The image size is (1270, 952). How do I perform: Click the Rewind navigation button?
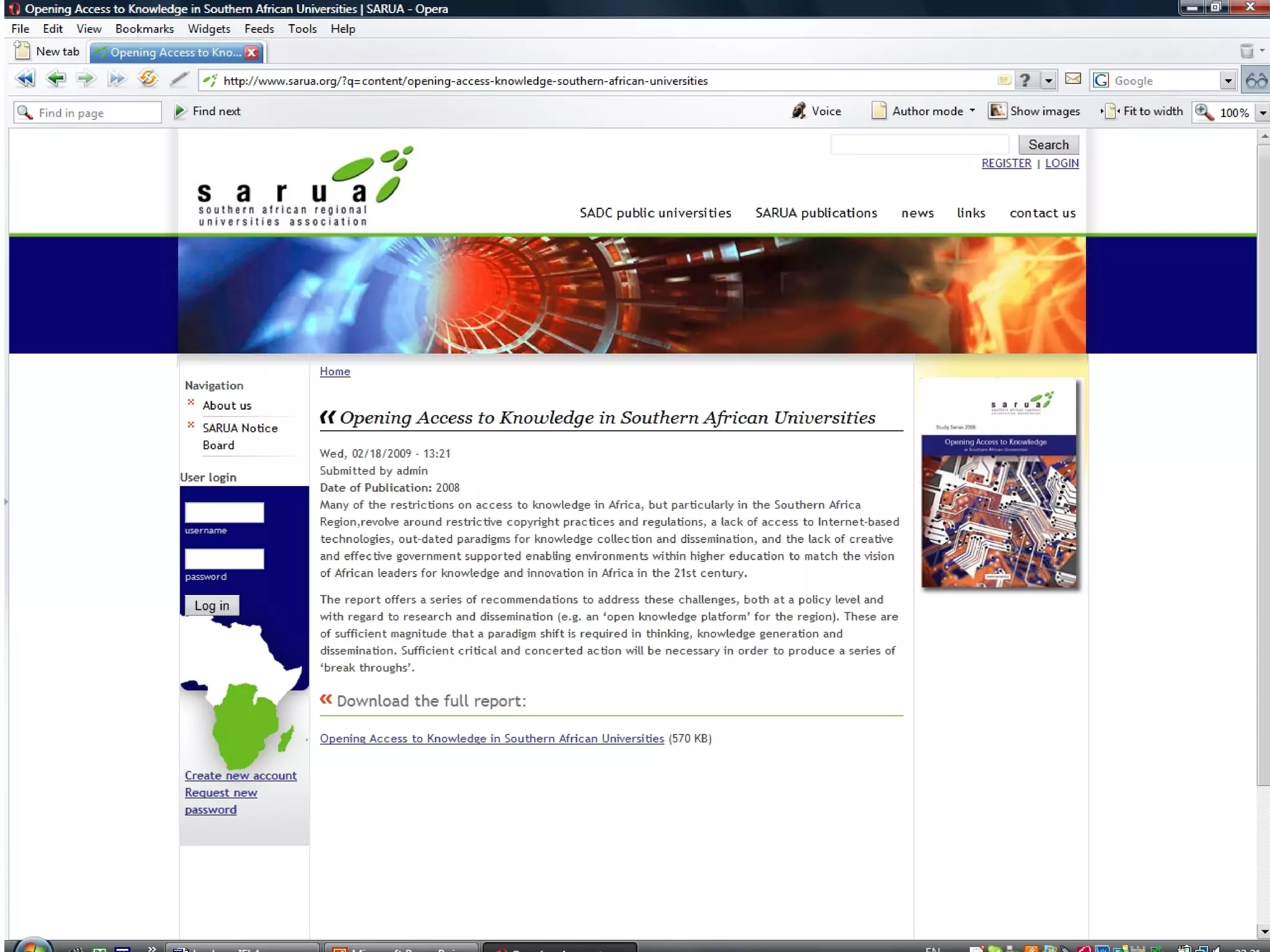(x=25, y=79)
